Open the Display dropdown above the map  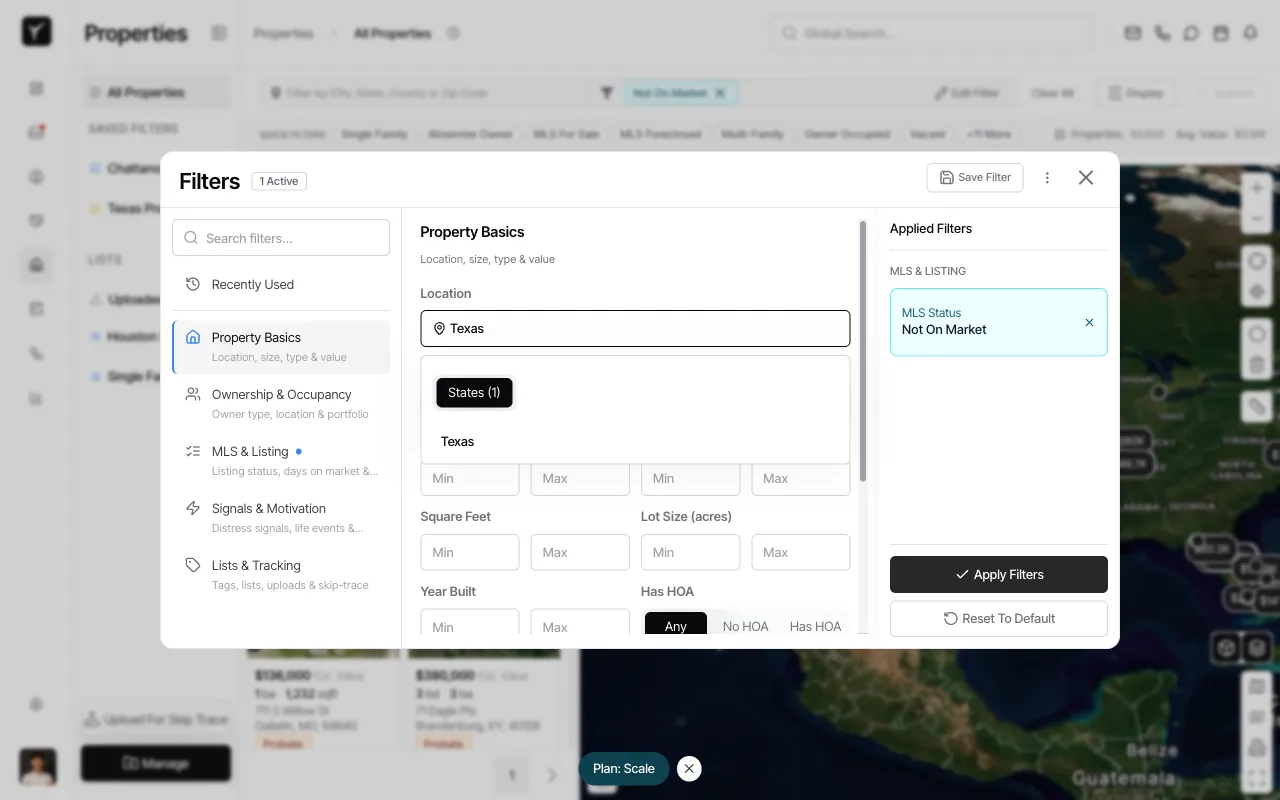pyautogui.click(x=1135, y=92)
